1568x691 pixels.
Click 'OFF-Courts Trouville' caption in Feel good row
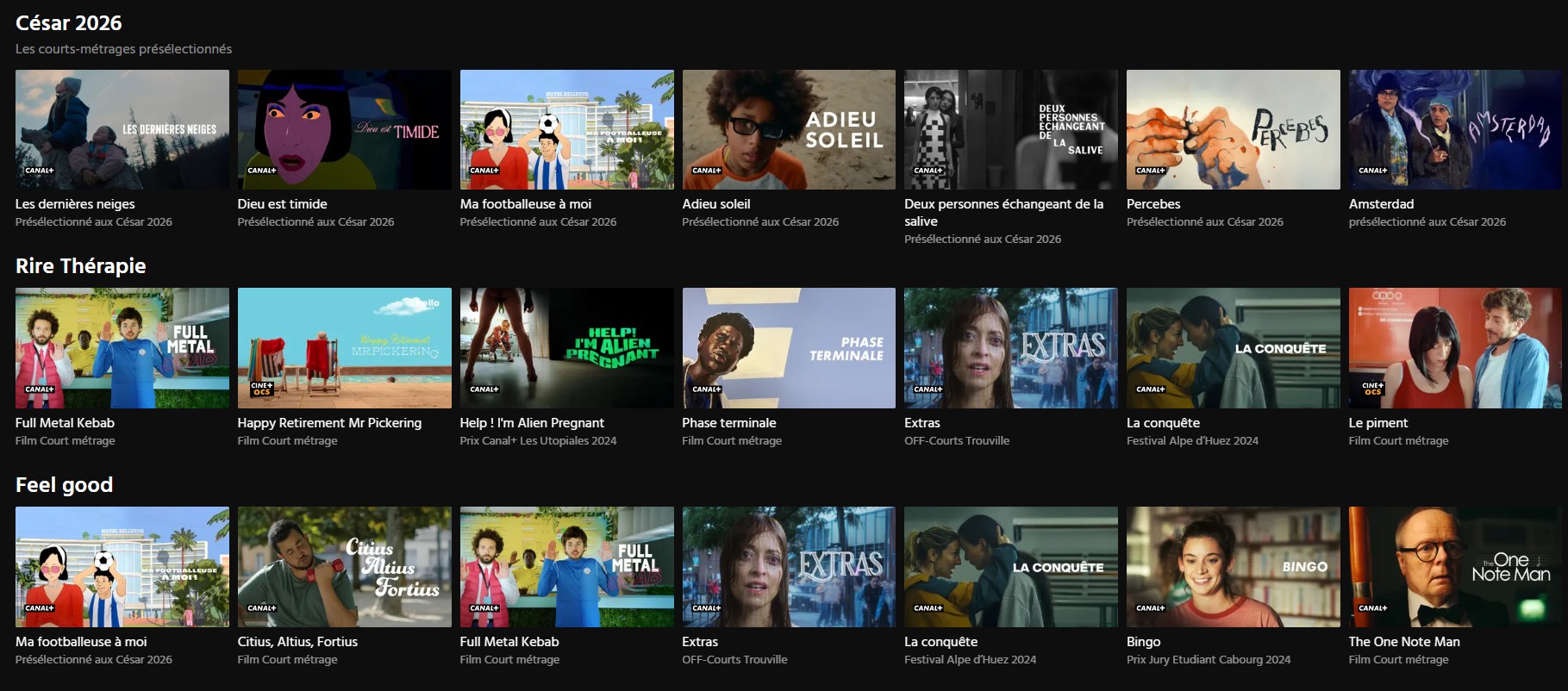click(735, 660)
